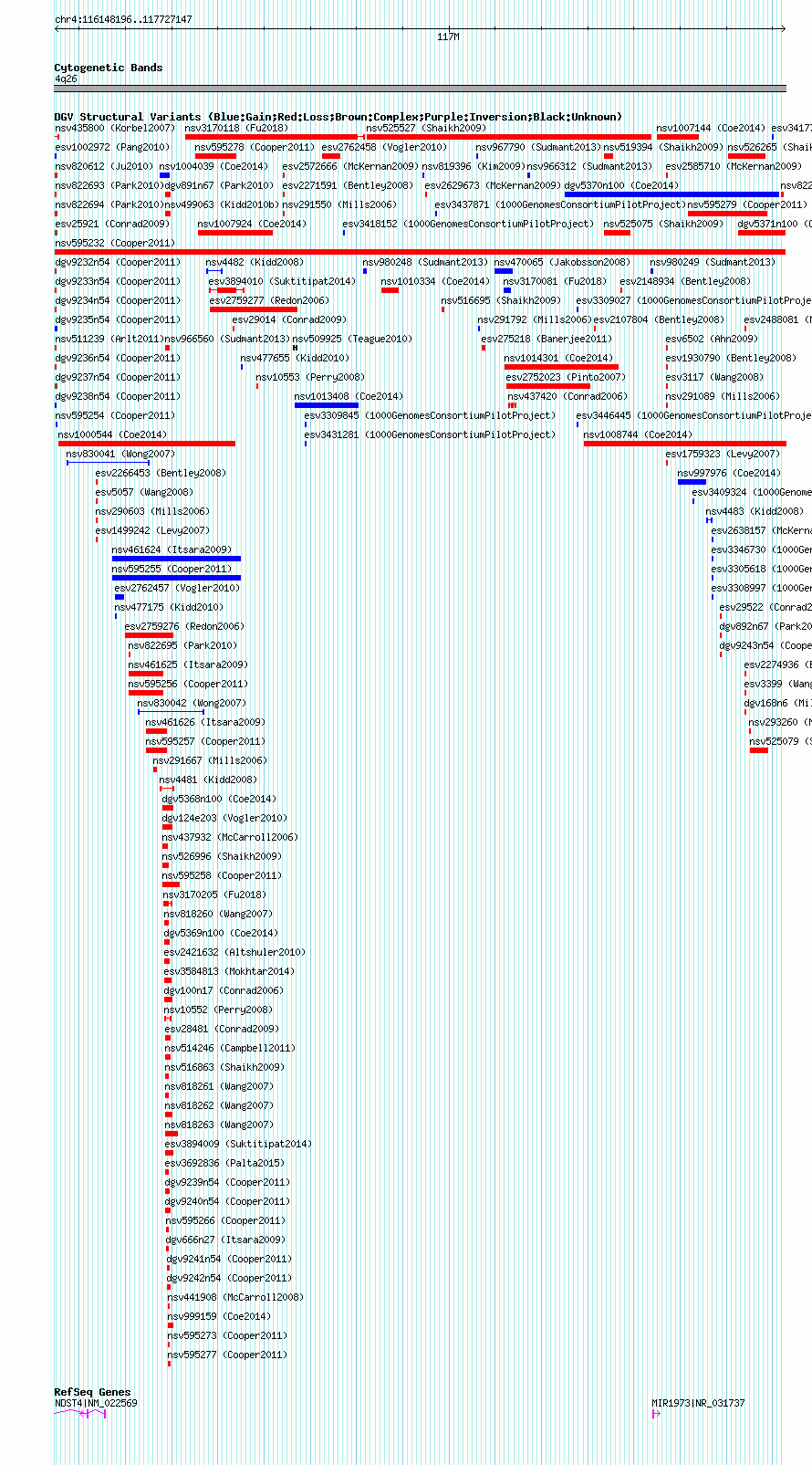Select esv275218 (Banerjee2011) variant
The width and height of the screenshot is (812, 1465).
(547, 339)
